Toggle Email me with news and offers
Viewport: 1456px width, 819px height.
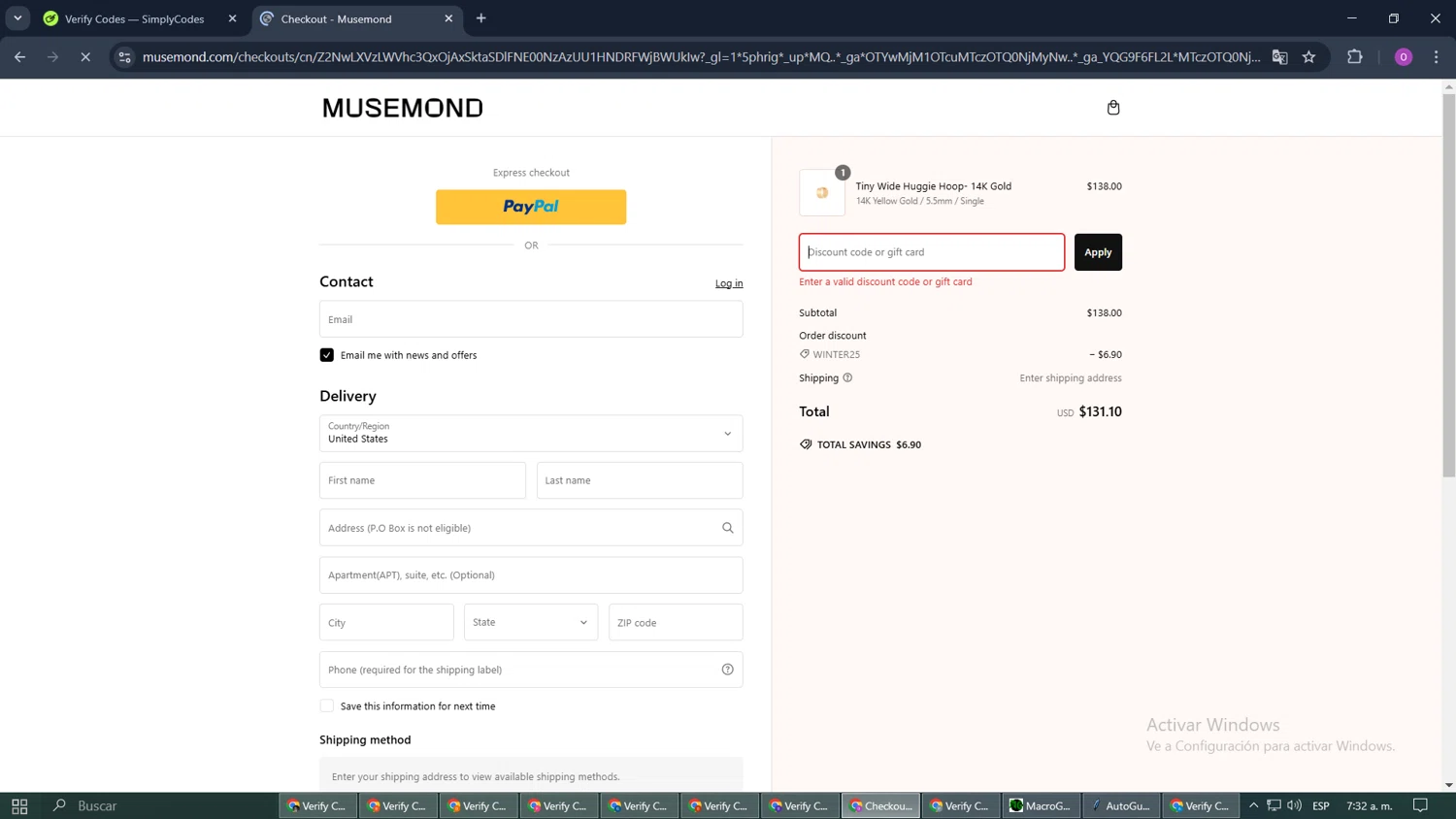(327, 355)
